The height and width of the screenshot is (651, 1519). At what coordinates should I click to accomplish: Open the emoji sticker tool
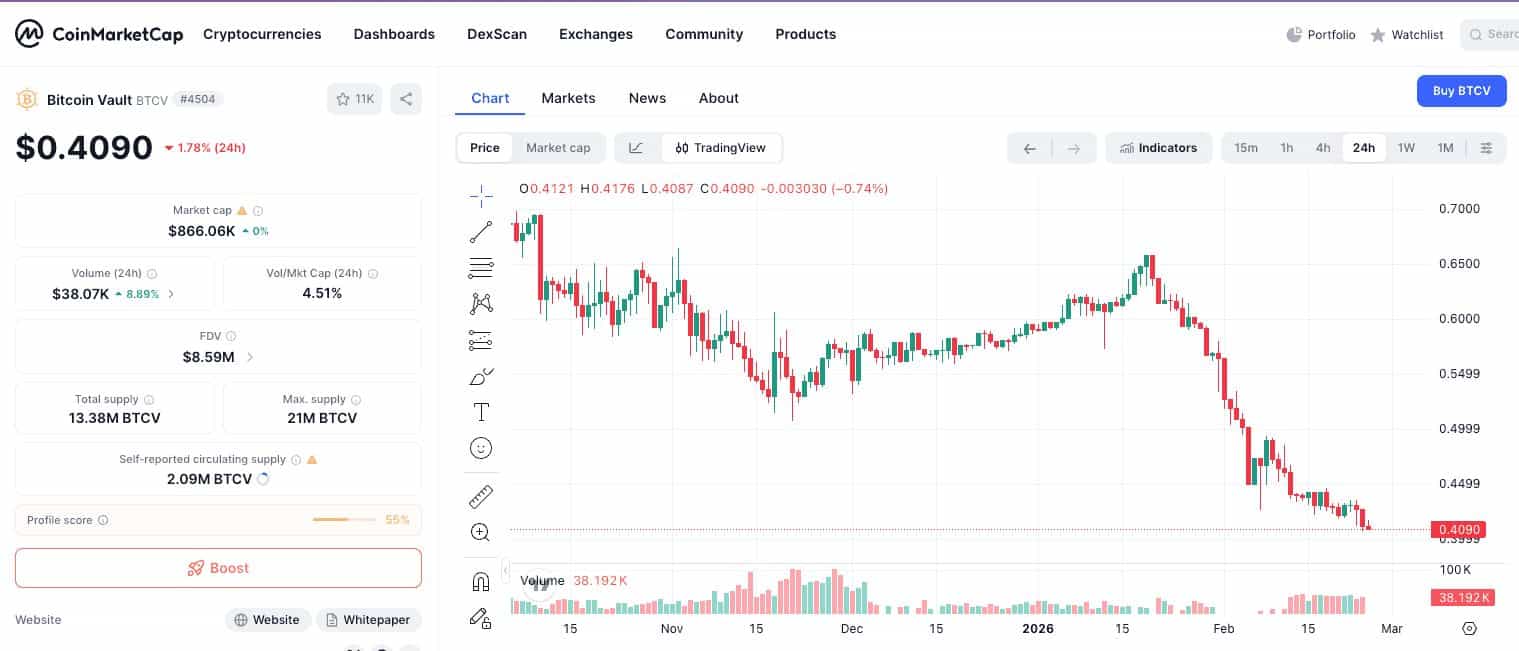pyautogui.click(x=481, y=448)
